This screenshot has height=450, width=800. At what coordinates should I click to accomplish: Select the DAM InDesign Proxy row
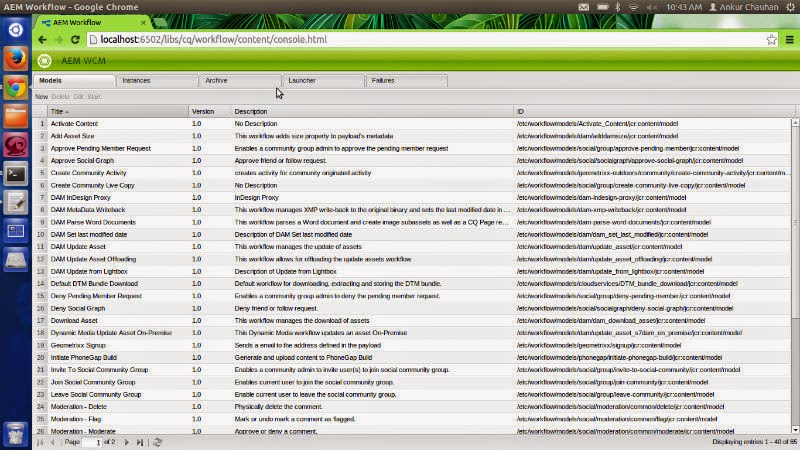pyautogui.click(x=412, y=197)
